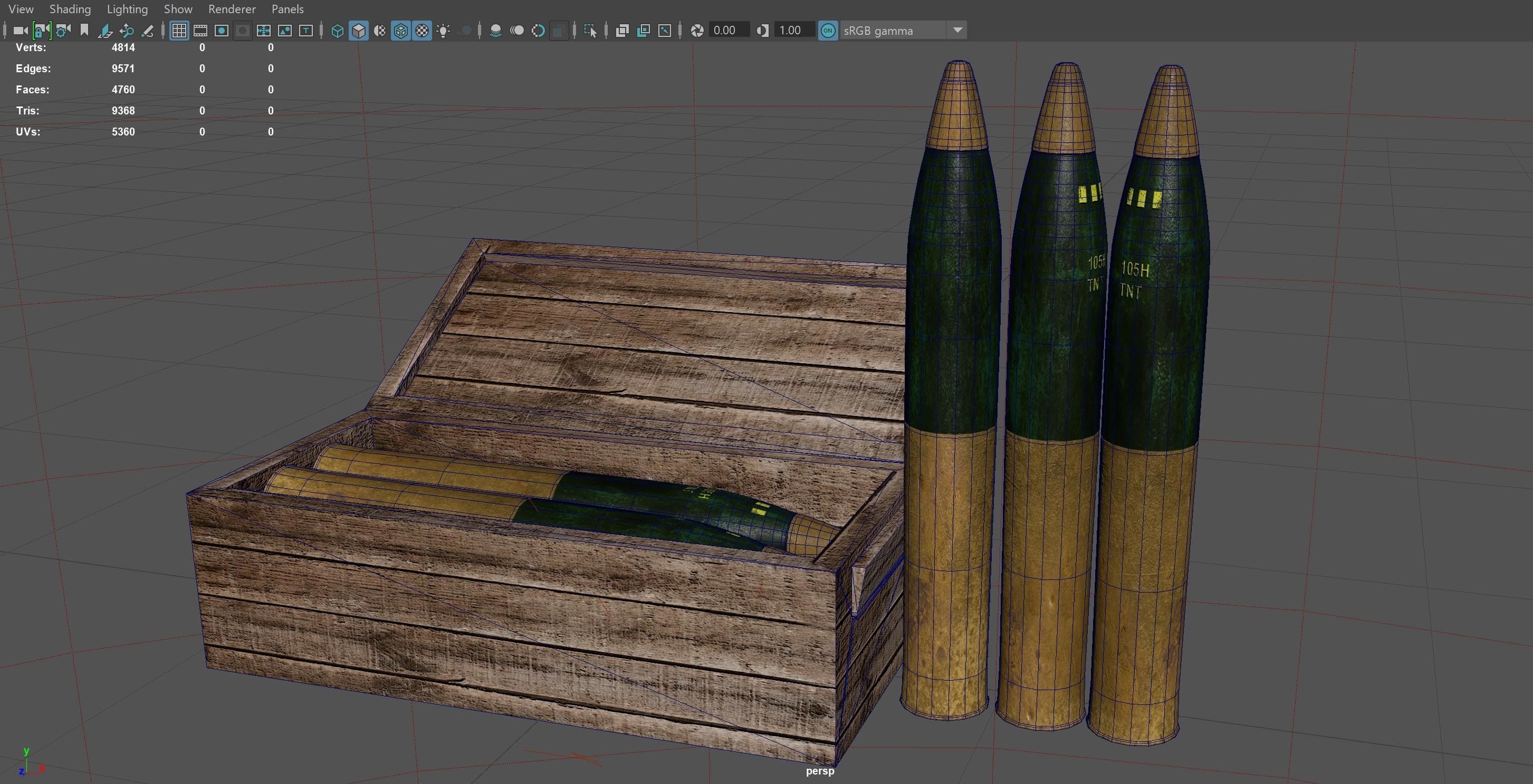Open the Shading menu

point(70,9)
